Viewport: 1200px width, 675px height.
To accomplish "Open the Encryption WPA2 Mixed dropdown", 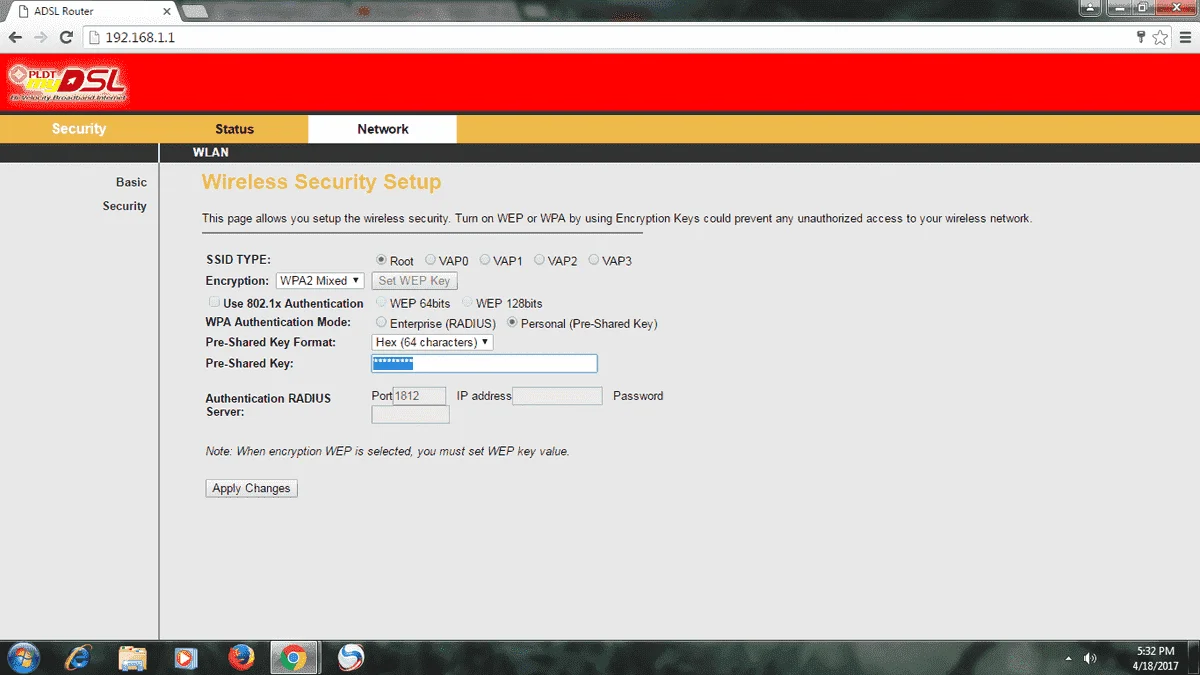I will click(320, 281).
